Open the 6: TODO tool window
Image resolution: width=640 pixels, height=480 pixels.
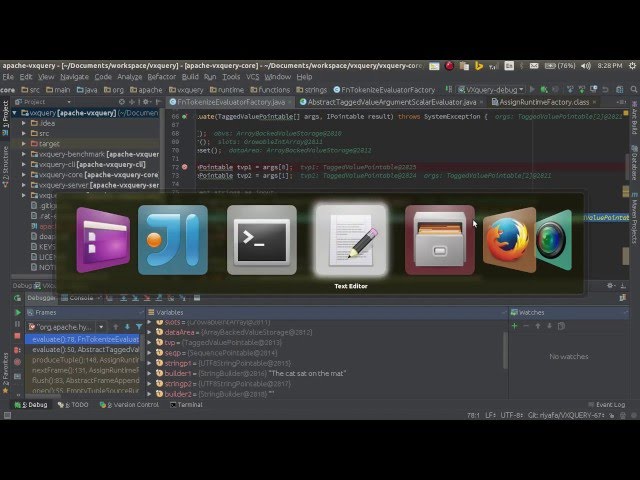[73, 404]
